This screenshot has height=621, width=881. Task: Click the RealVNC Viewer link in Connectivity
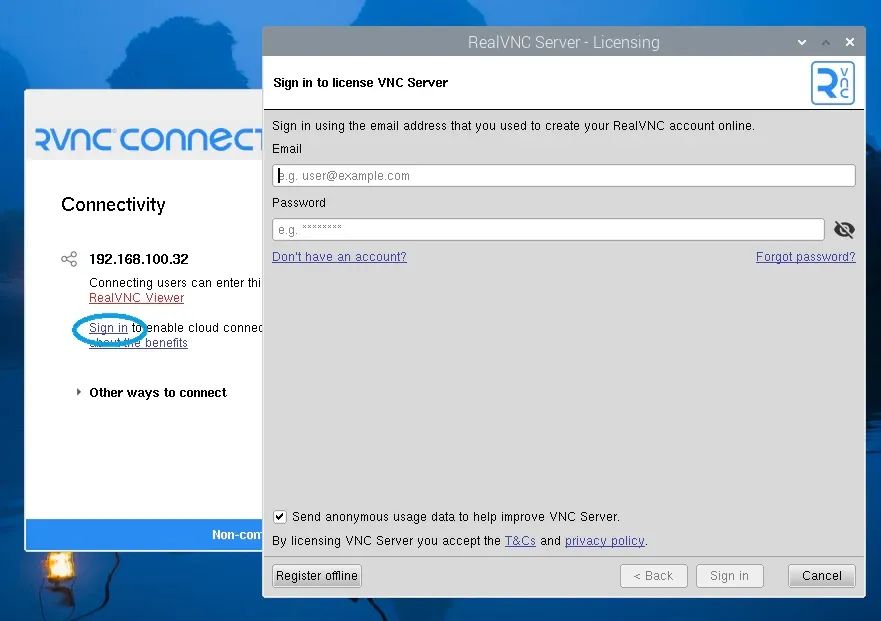[137, 298]
